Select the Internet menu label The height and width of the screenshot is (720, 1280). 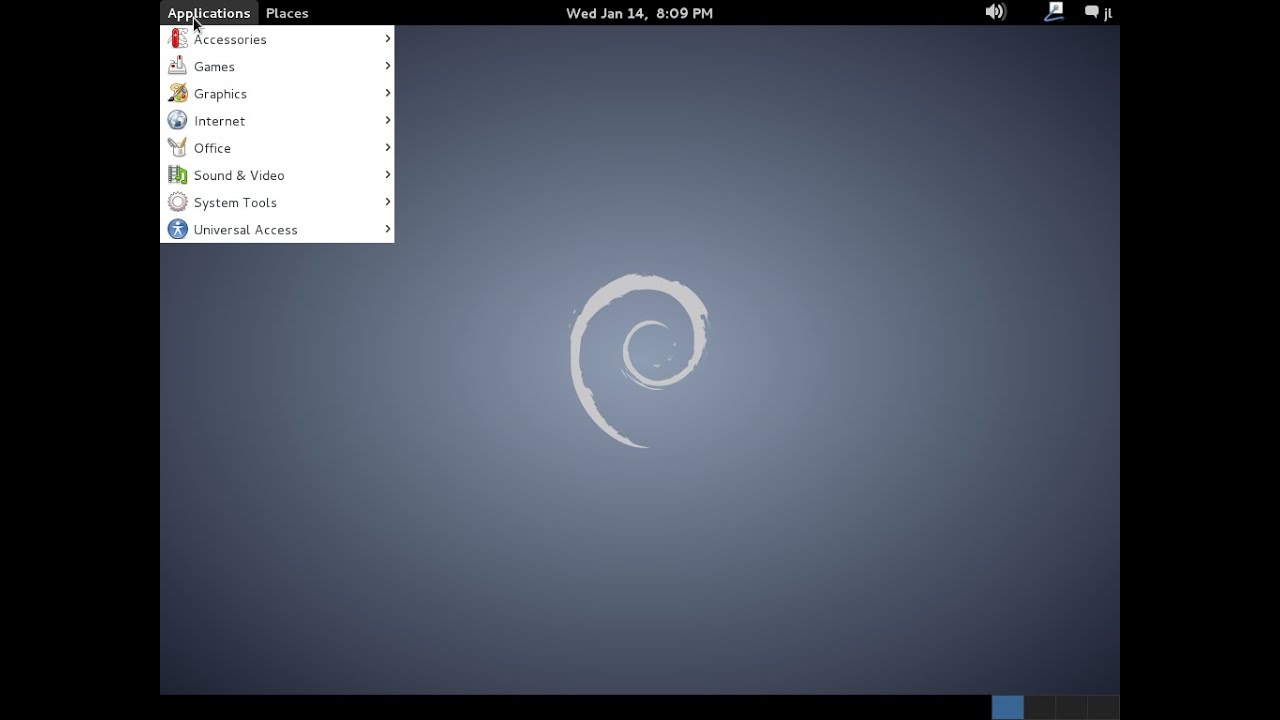[x=219, y=120]
